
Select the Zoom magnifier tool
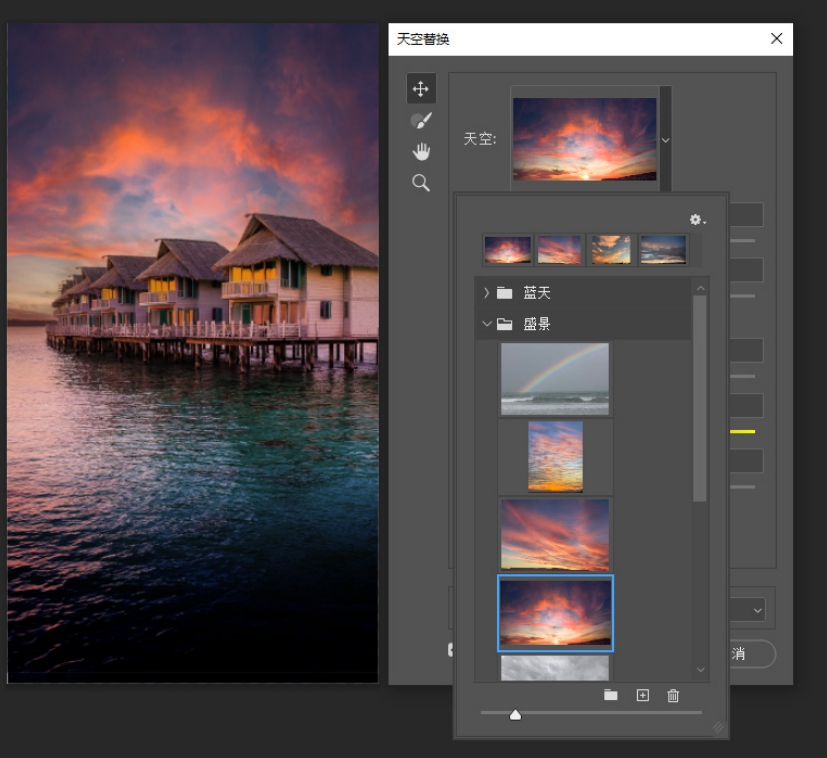coord(421,183)
